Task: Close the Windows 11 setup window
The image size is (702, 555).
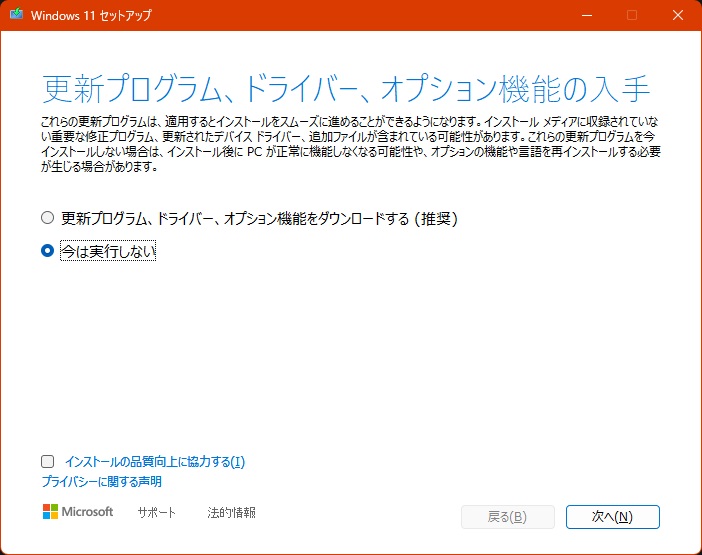Action: [677, 16]
